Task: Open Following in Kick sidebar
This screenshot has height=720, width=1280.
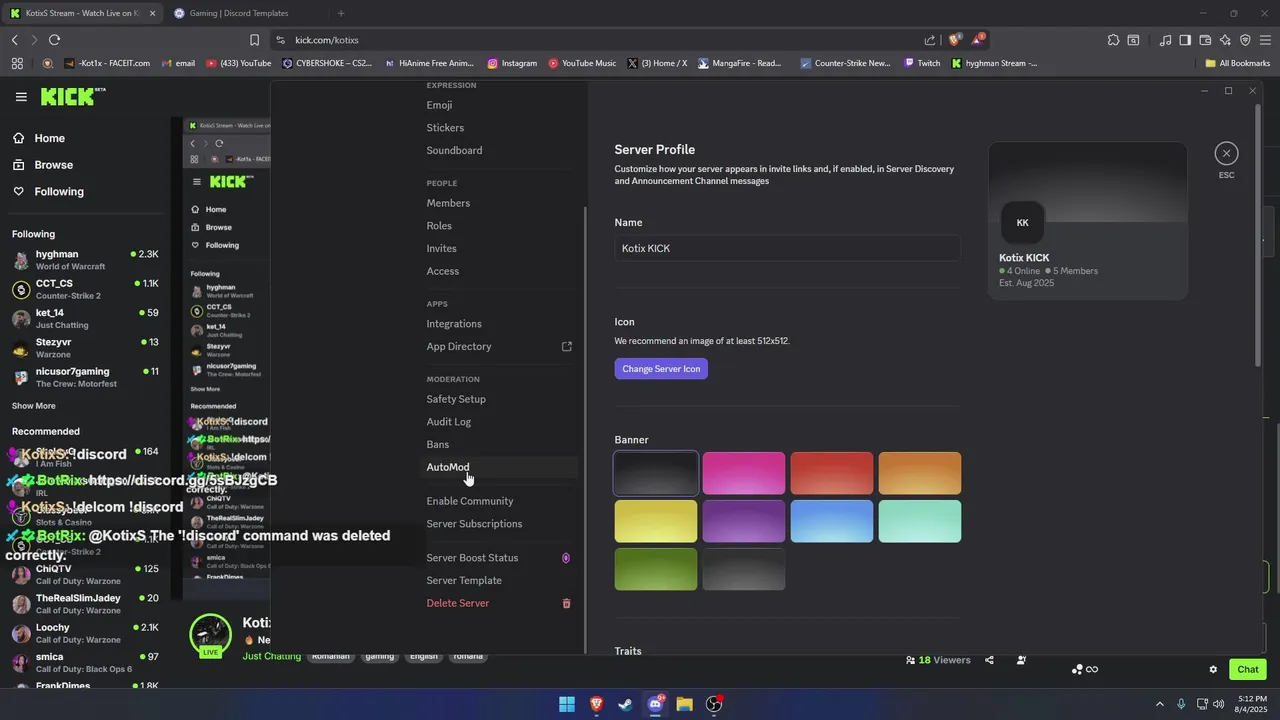Action: click(59, 191)
